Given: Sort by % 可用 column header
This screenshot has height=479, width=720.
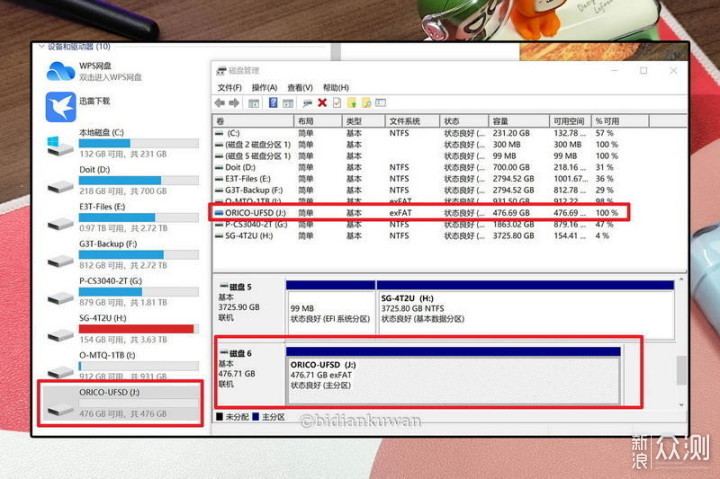Looking at the screenshot, I should tap(620, 121).
